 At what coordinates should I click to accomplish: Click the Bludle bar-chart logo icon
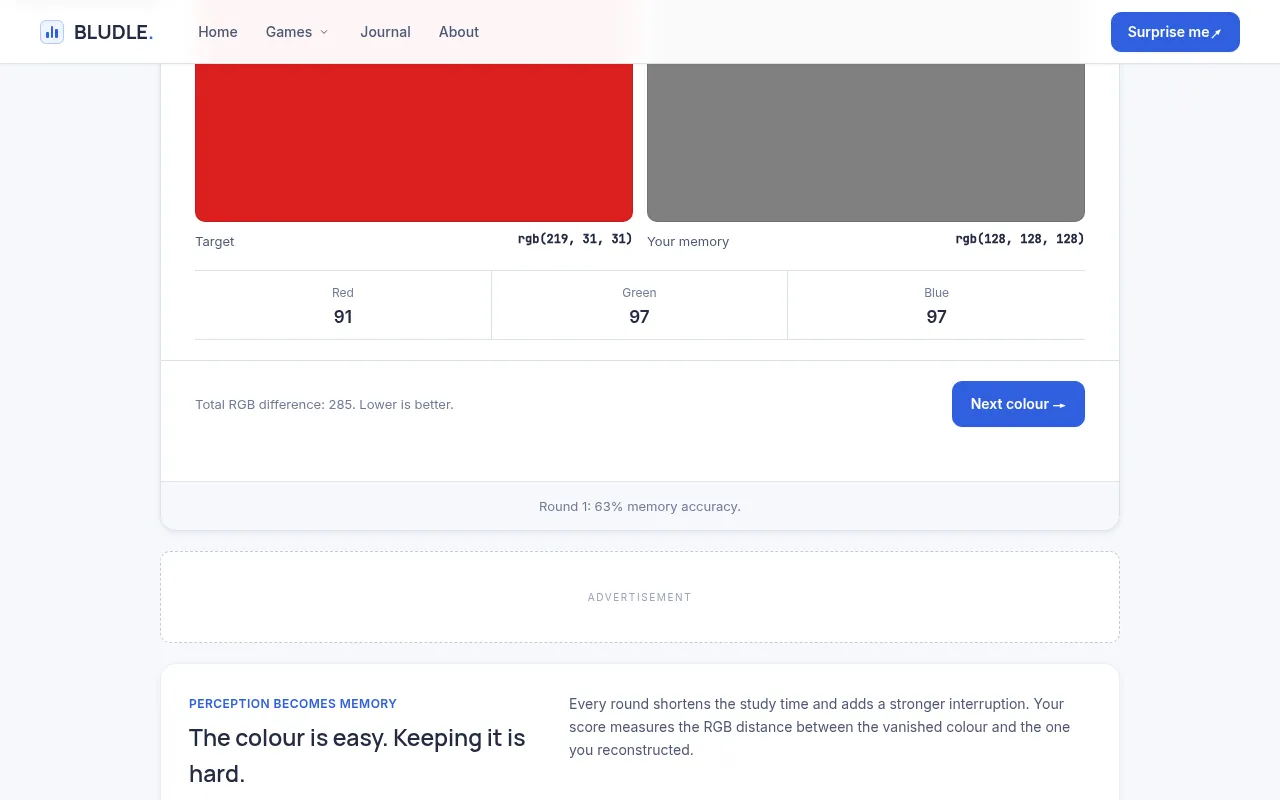[52, 32]
